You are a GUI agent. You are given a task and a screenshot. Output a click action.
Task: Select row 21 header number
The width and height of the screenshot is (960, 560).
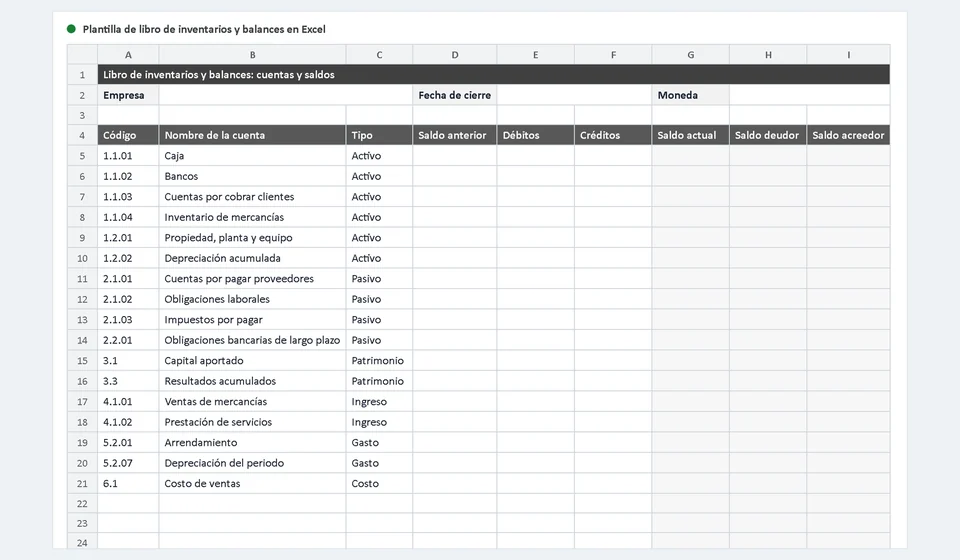click(82, 483)
